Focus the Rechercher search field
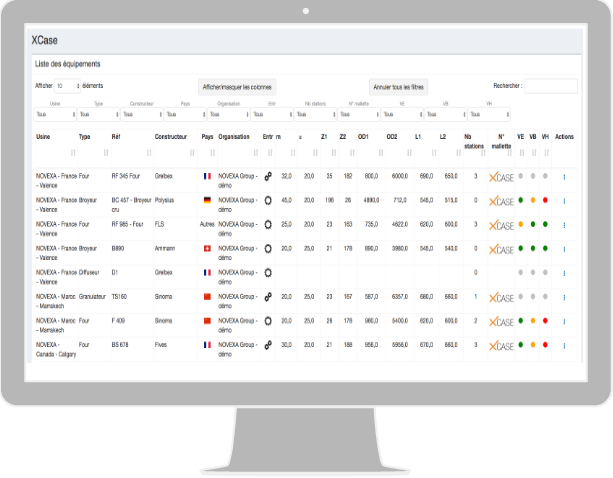613x478 pixels. pos(551,87)
